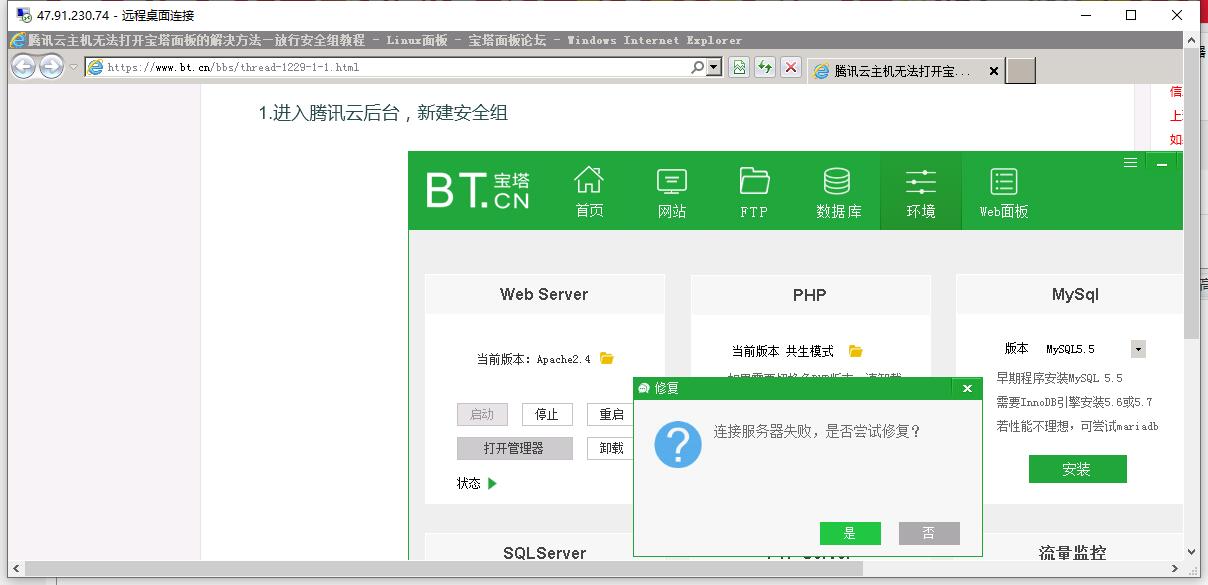Click the scroll down arrow of page

click(1190, 551)
